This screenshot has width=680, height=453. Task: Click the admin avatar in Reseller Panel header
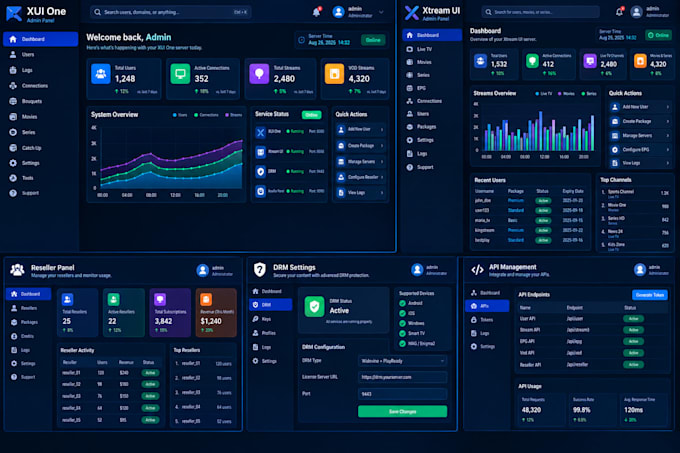tap(203, 270)
